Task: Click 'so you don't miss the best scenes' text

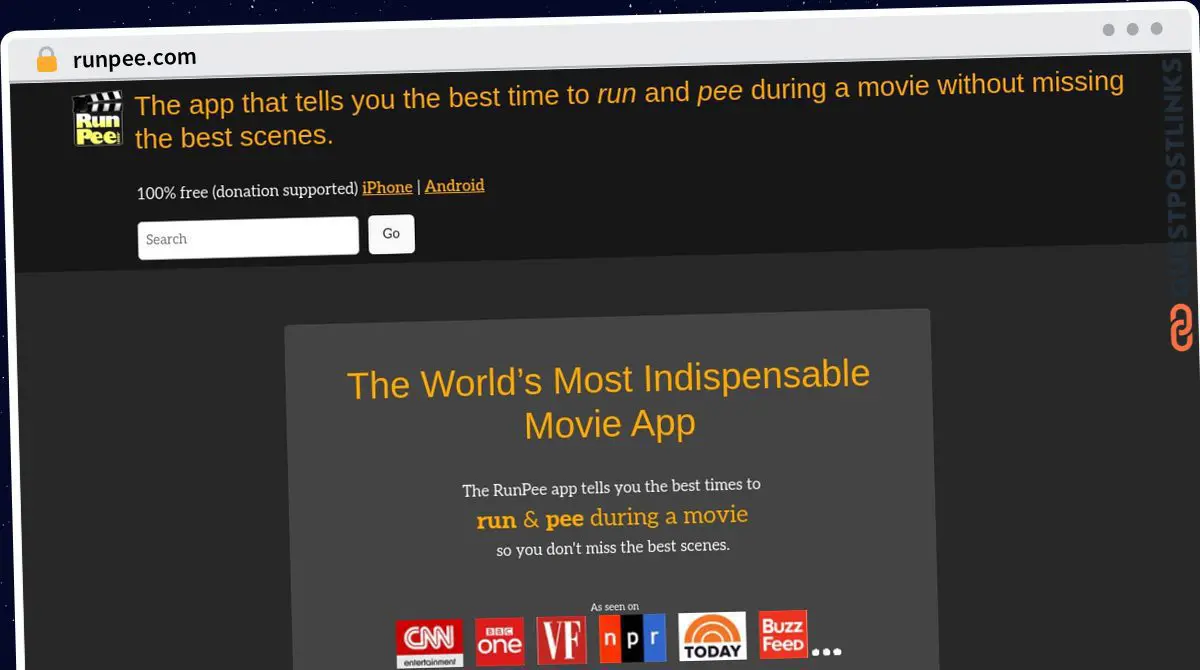Action: (x=613, y=548)
